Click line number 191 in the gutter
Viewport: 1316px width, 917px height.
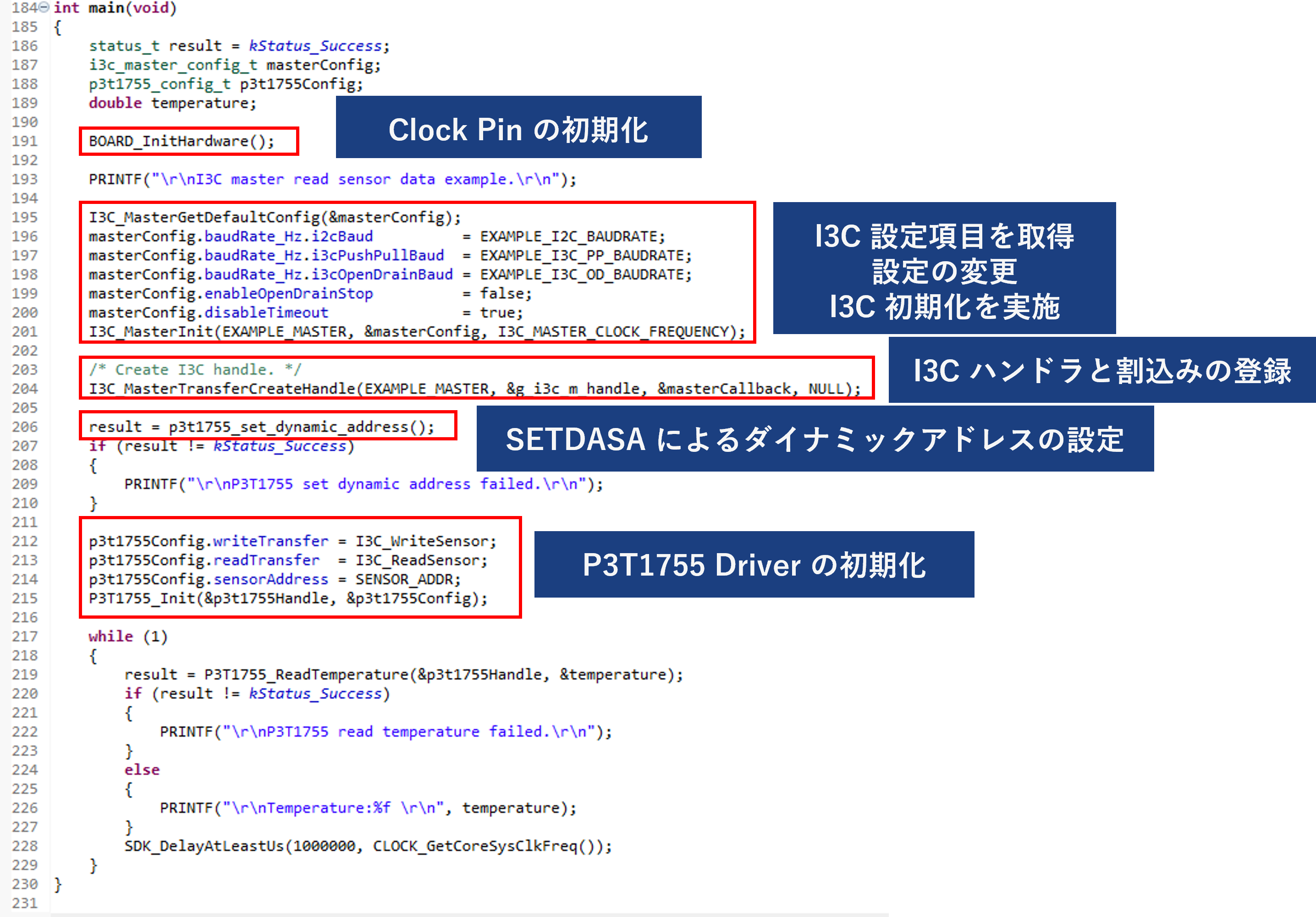click(x=25, y=141)
